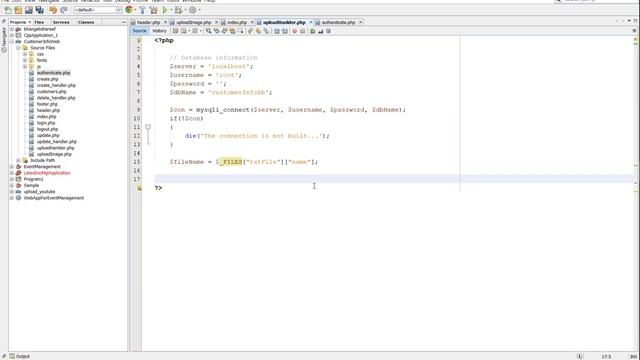Click the Comment lines icon
Screen dimensions: 640x360
coord(313,31)
